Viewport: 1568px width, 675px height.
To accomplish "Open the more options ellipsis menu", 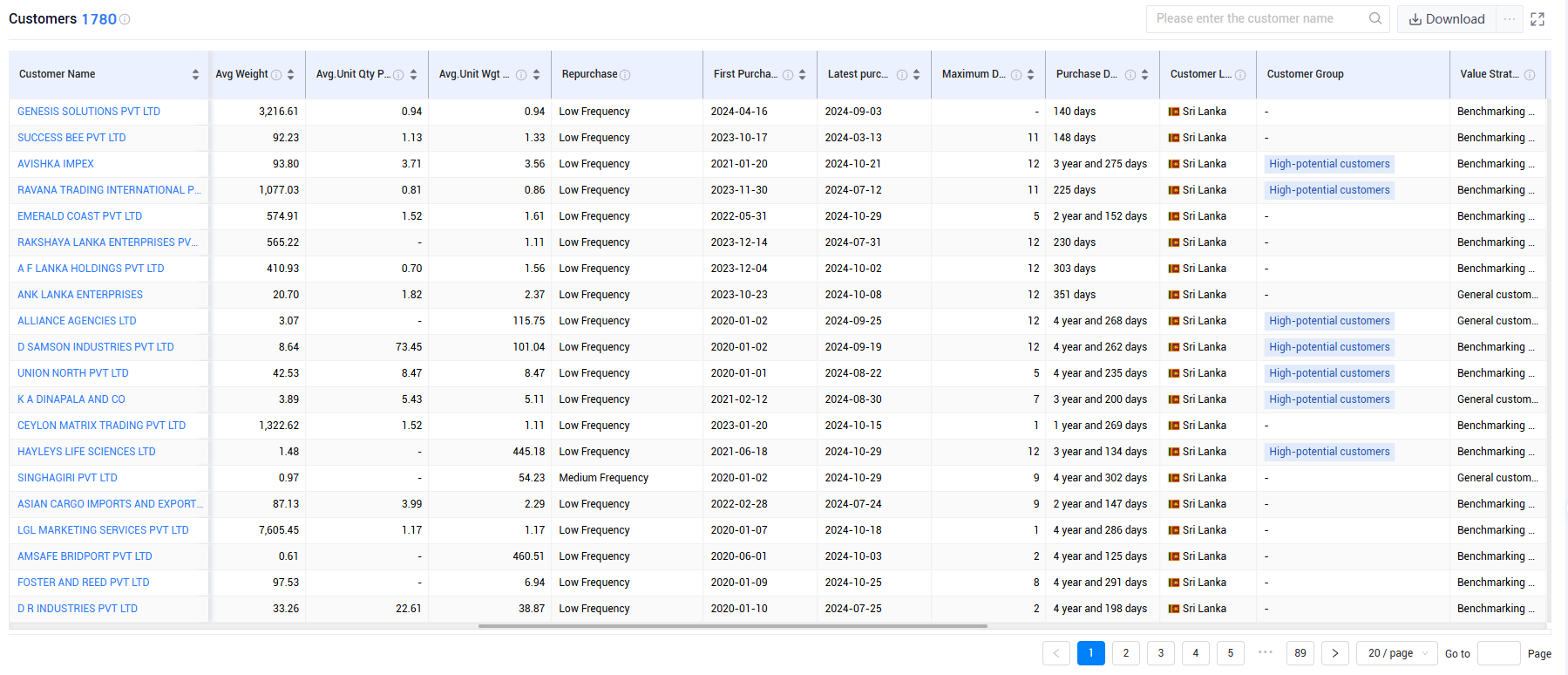I will [x=1510, y=18].
